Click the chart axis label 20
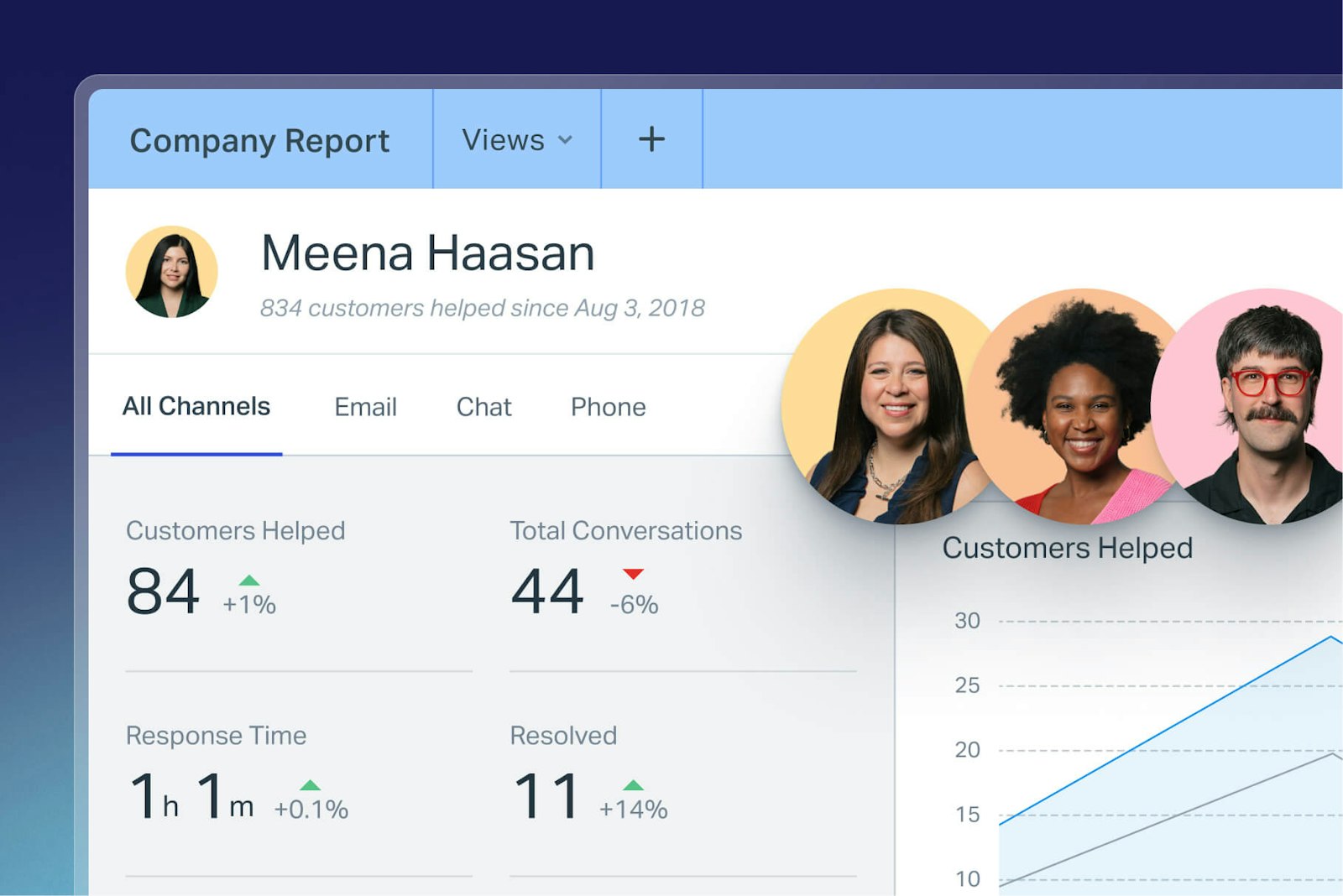Viewport: 1343px width, 896px height. (x=967, y=750)
